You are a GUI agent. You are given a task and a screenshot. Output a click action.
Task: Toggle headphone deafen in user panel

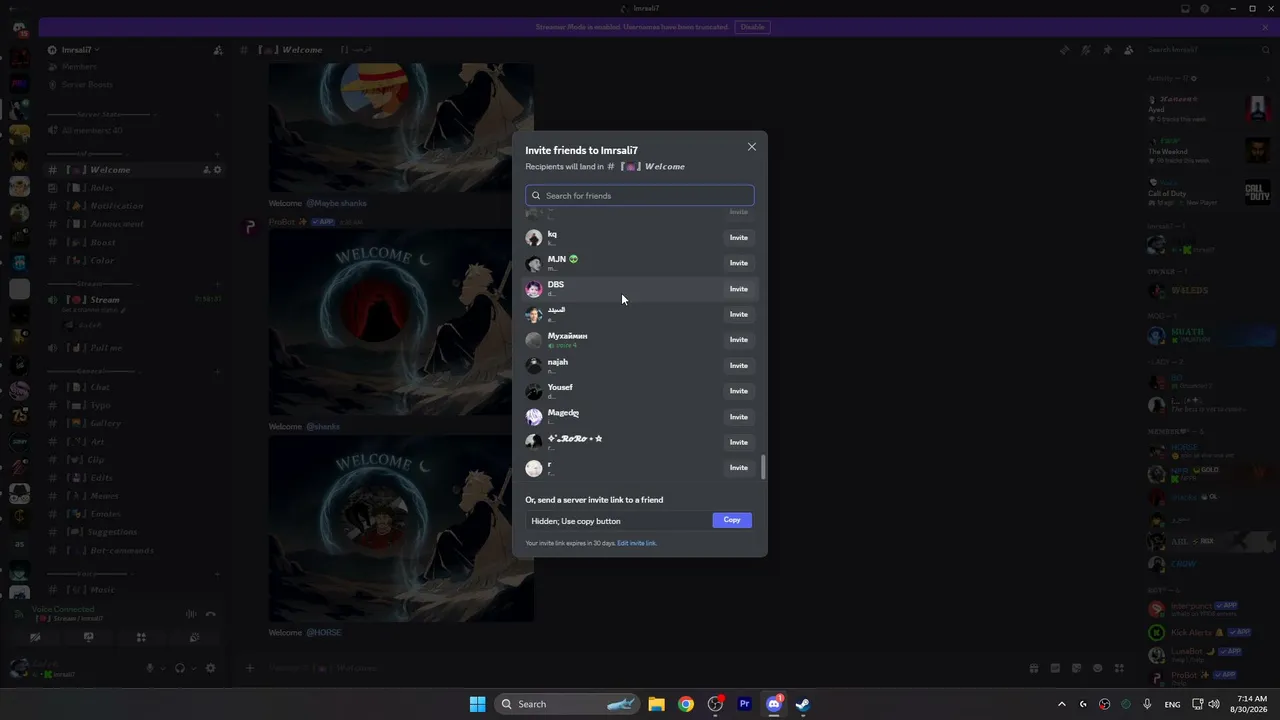click(180, 668)
